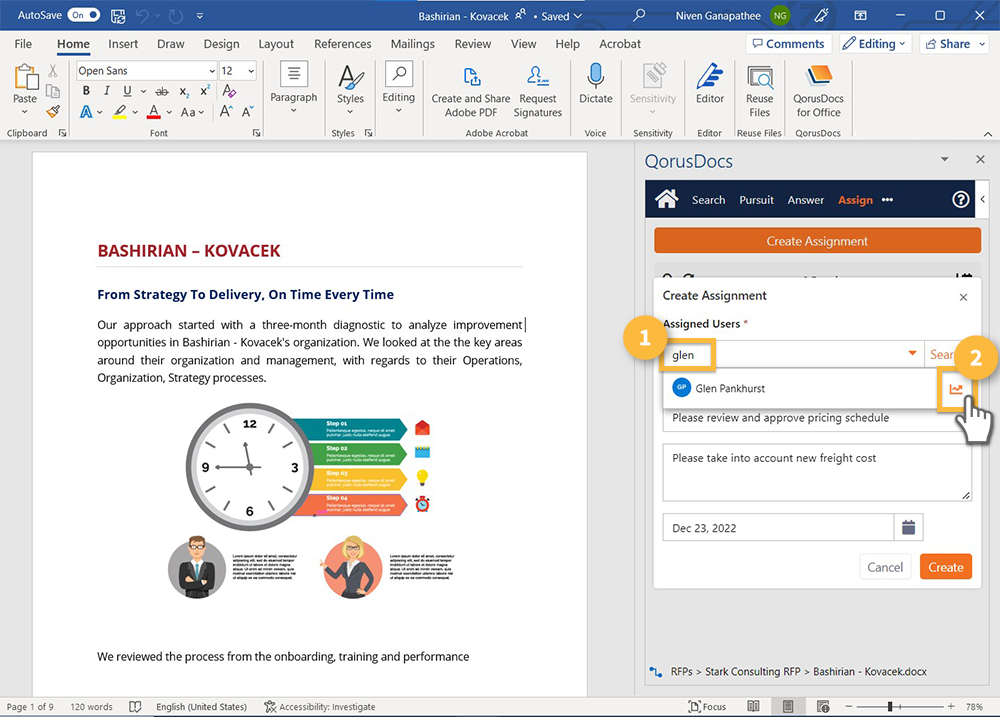Click Create and Share Adobe PDF

point(471,92)
